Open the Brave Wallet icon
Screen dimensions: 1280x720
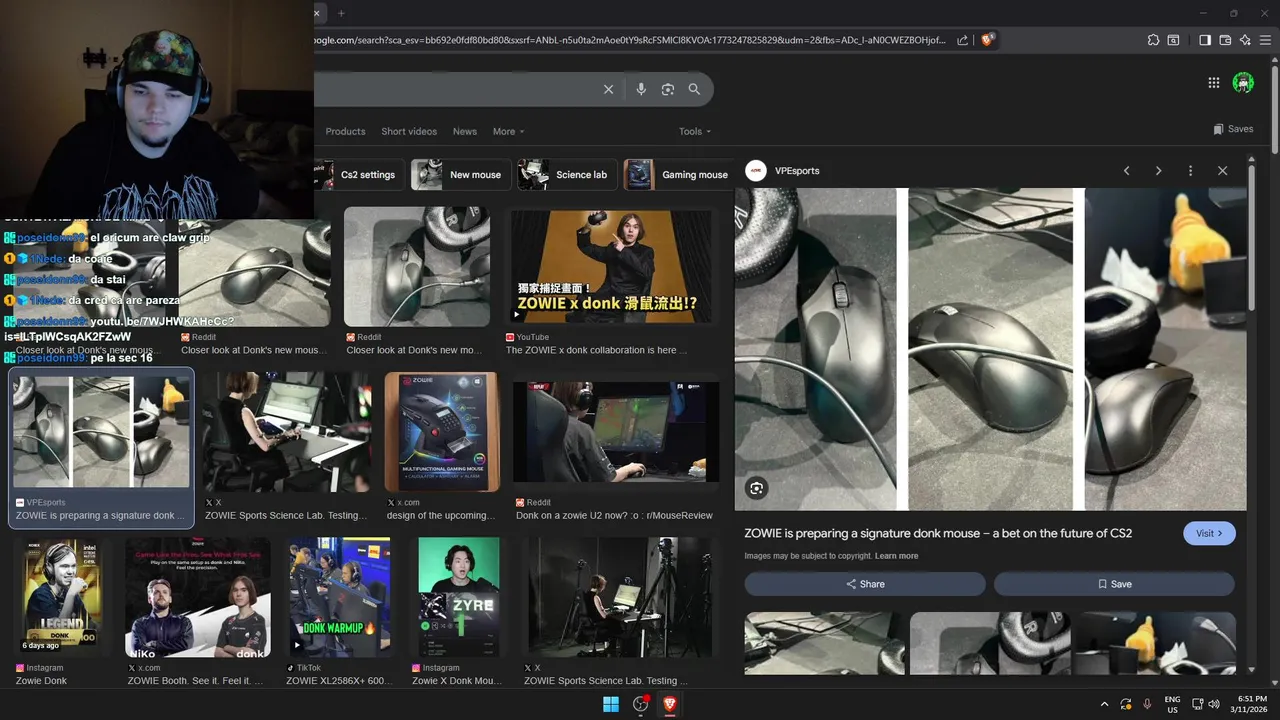click(1225, 40)
